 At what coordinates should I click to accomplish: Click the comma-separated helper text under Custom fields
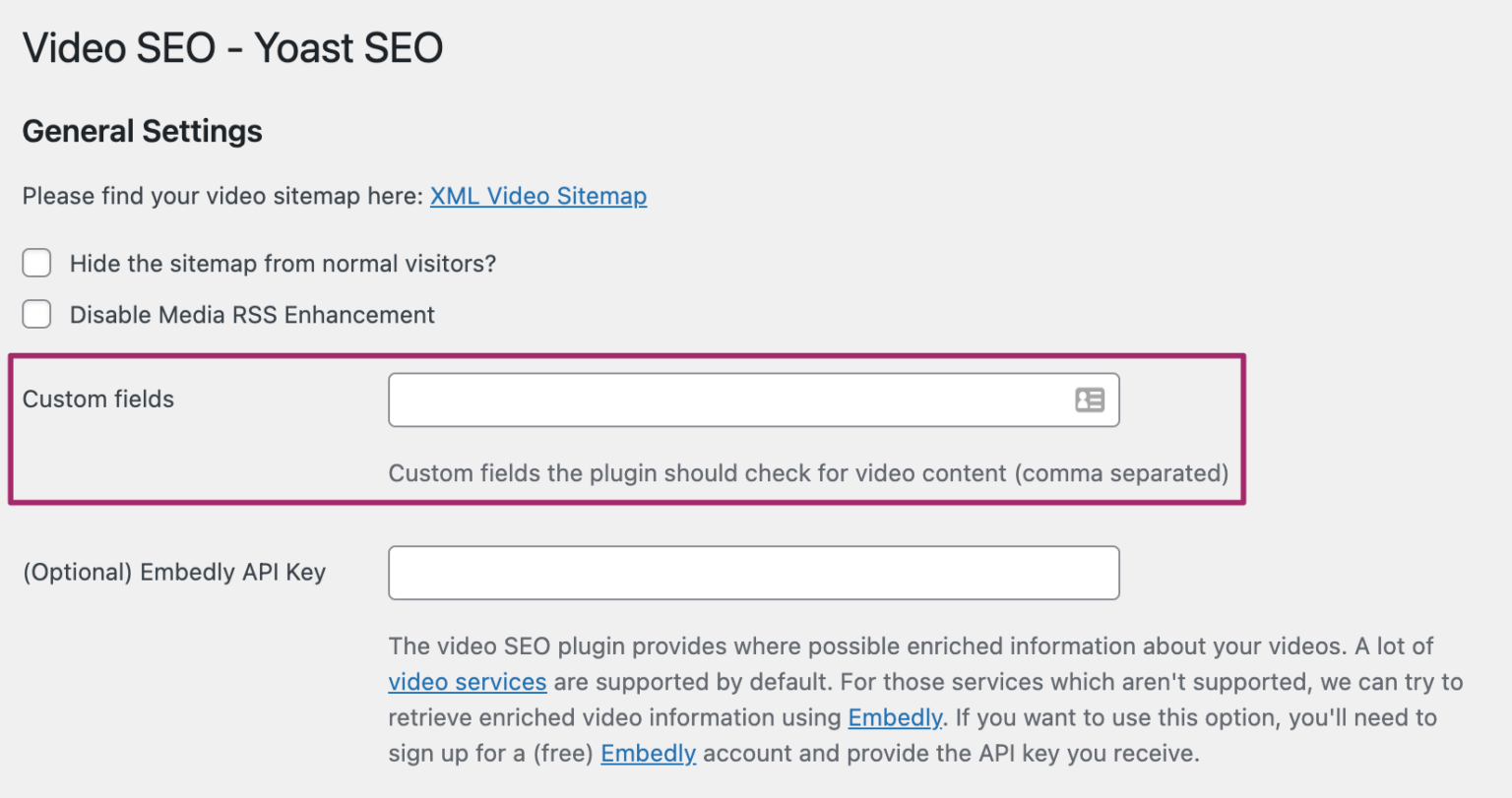tap(807, 473)
